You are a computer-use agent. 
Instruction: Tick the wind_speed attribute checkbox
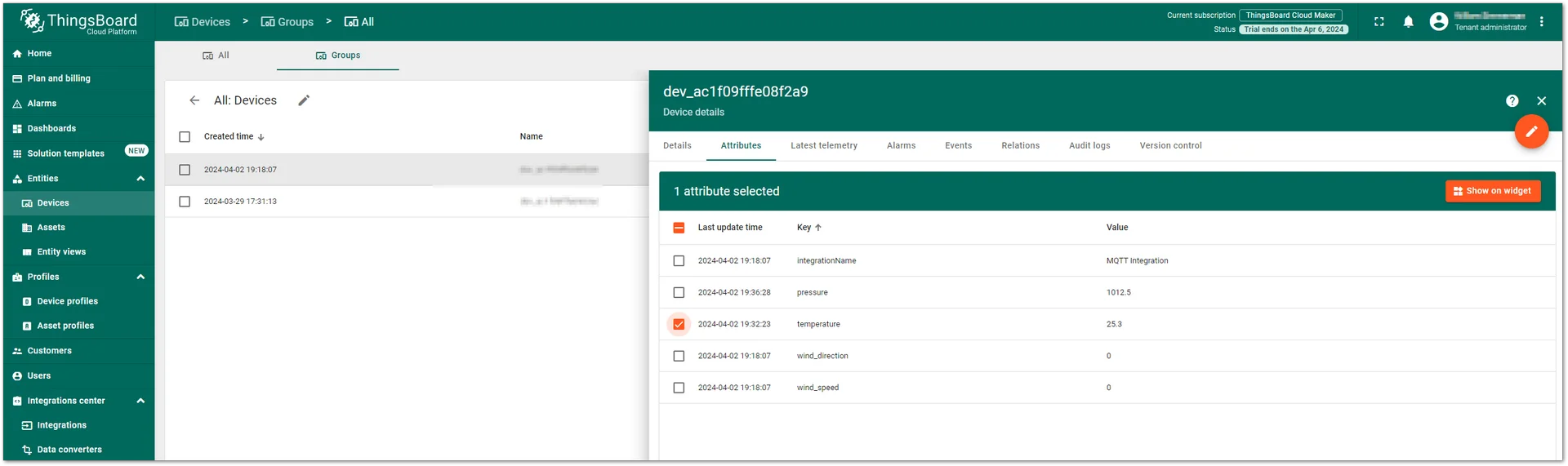coord(679,388)
